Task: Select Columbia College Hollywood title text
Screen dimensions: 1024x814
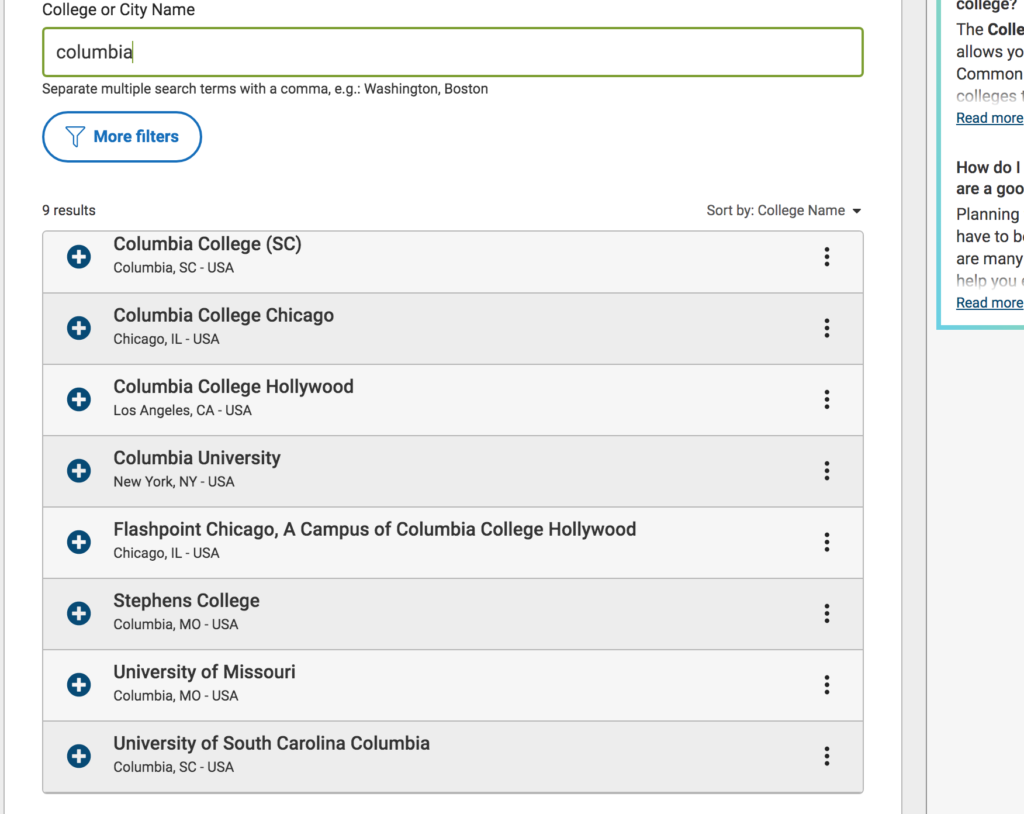Action: click(x=234, y=387)
